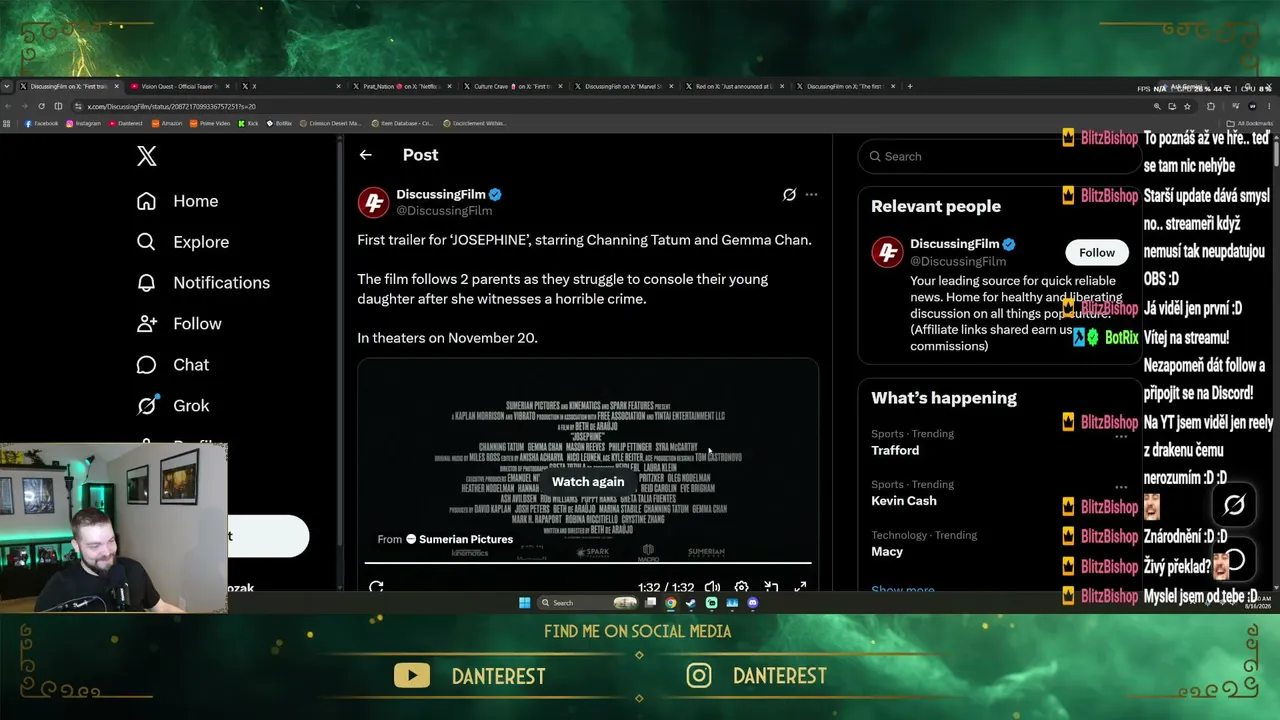Open Home from the X sidebar
The image size is (1280, 720).
[x=178, y=201]
